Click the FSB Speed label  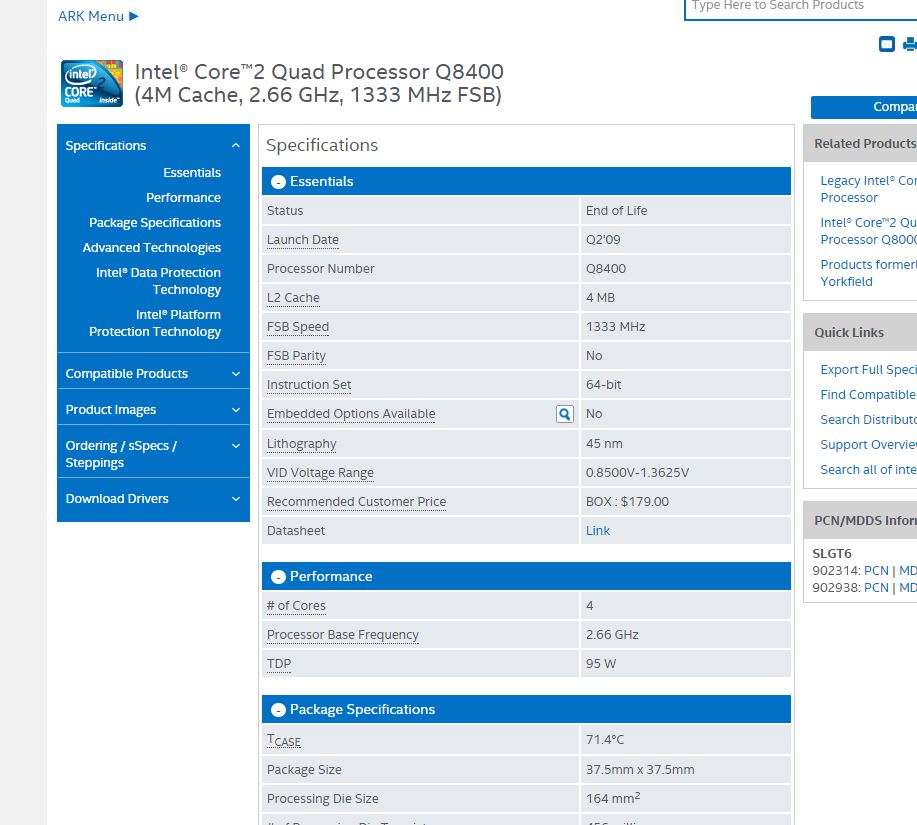(298, 327)
